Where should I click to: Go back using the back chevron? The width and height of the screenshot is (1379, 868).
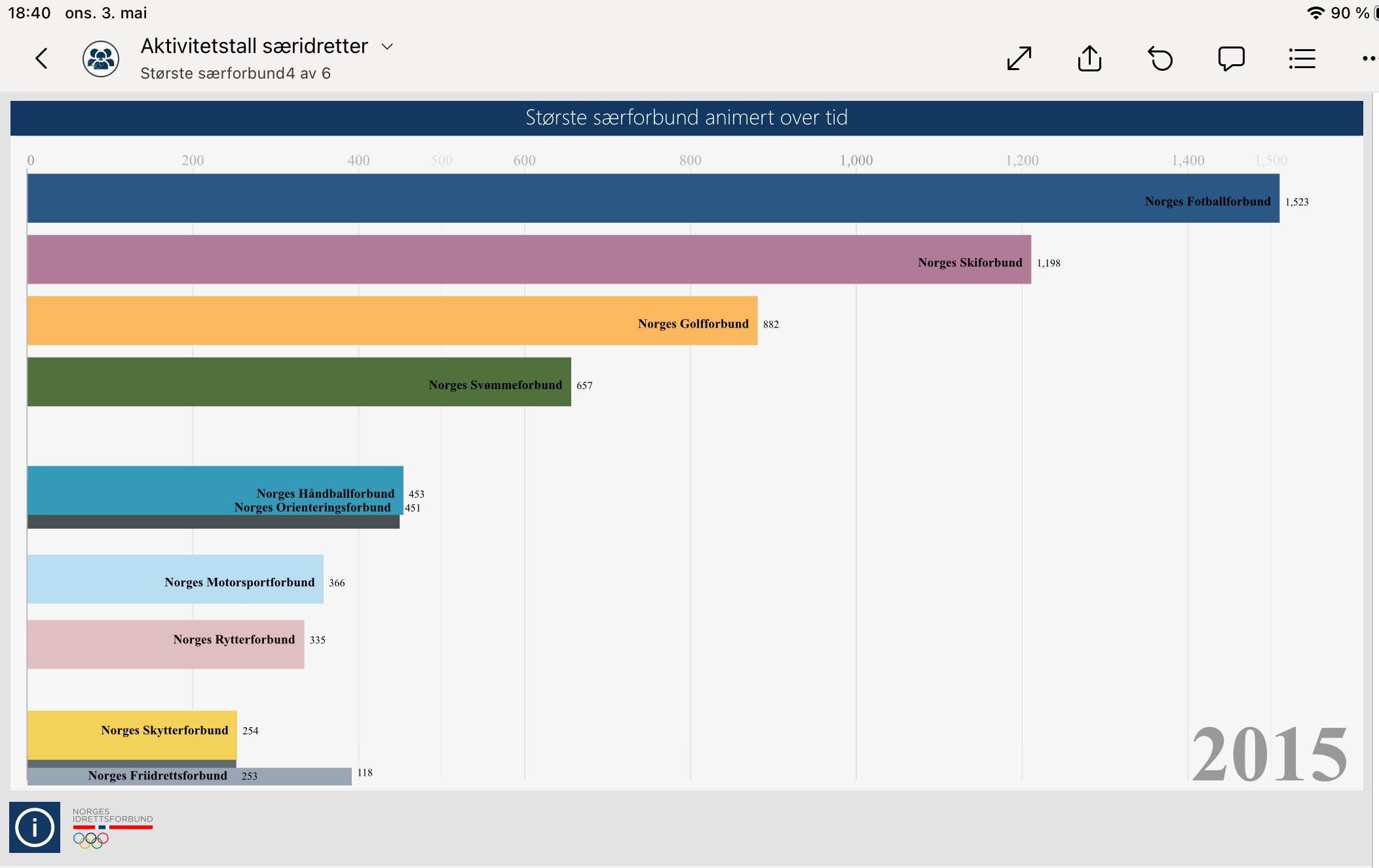click(x=41, y=59)
